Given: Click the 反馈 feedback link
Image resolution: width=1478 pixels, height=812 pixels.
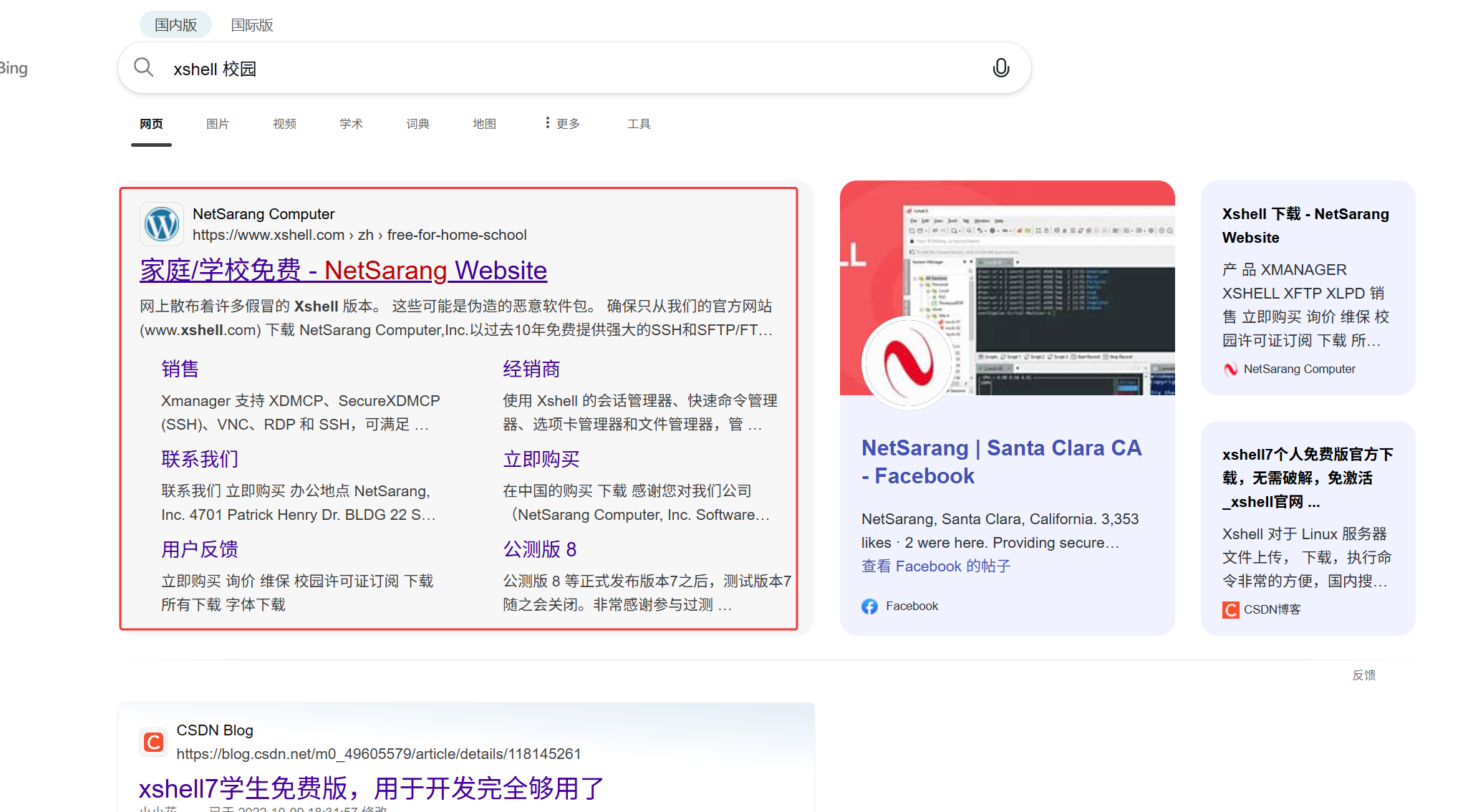Looking at the screenshot, I should pyautogui.click(x=1363, y=675).
